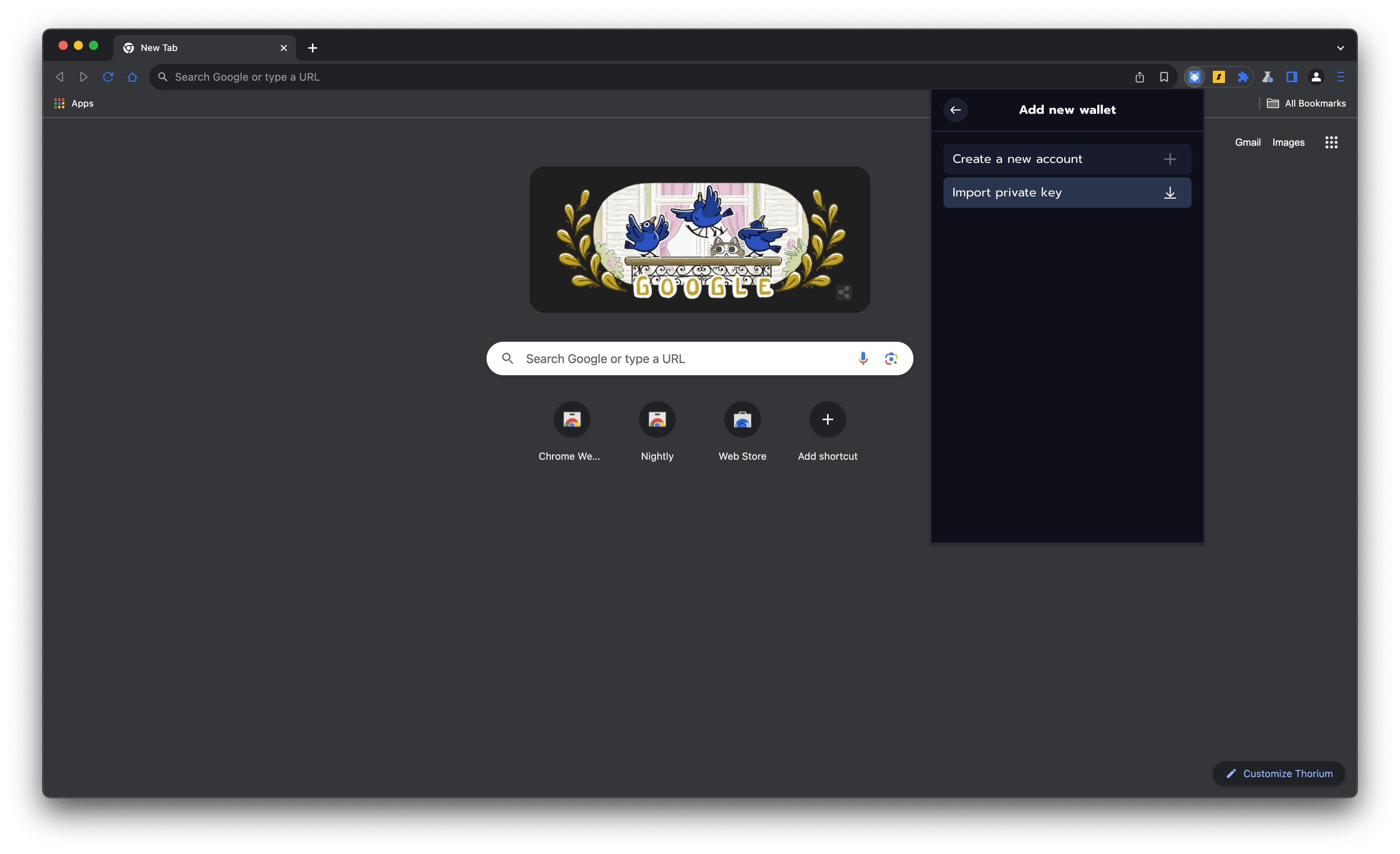Expand the tab search chevron

(1340, 48)
